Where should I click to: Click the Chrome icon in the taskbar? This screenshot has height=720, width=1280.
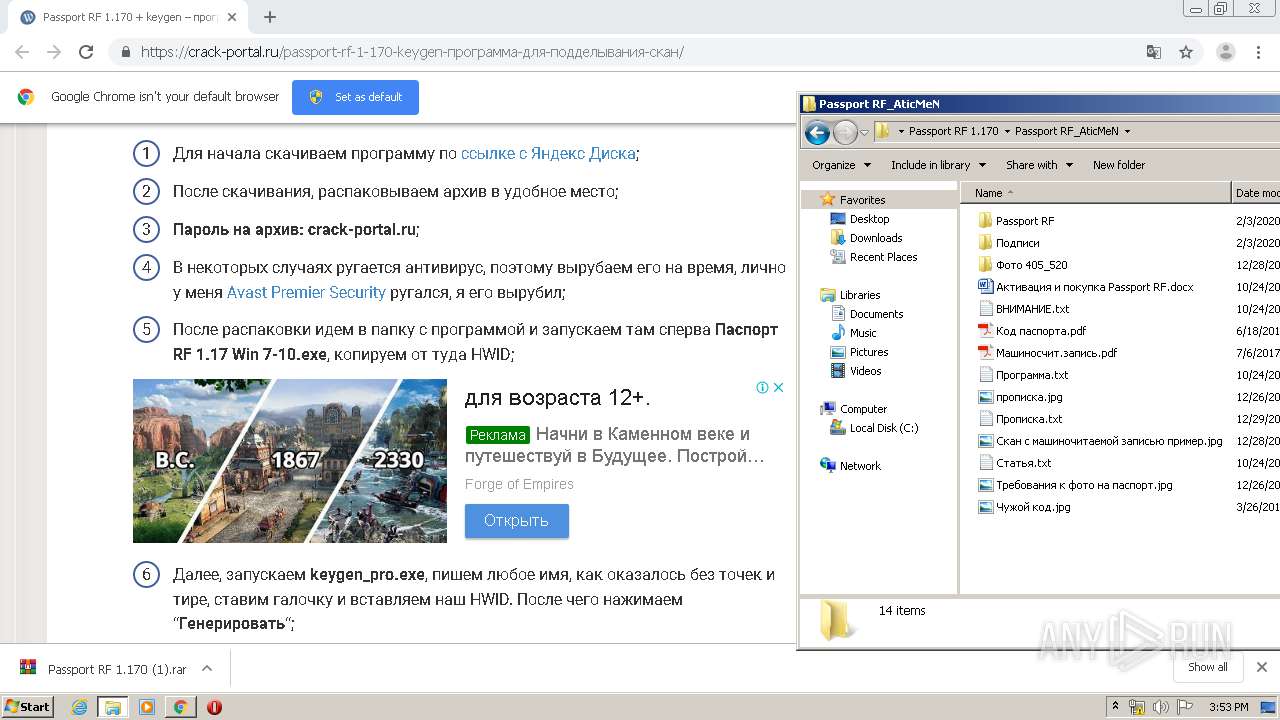[x=180, y=707]
